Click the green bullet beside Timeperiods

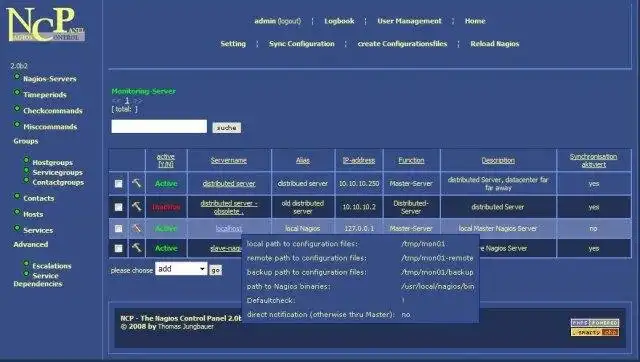(x=17, y=93)
